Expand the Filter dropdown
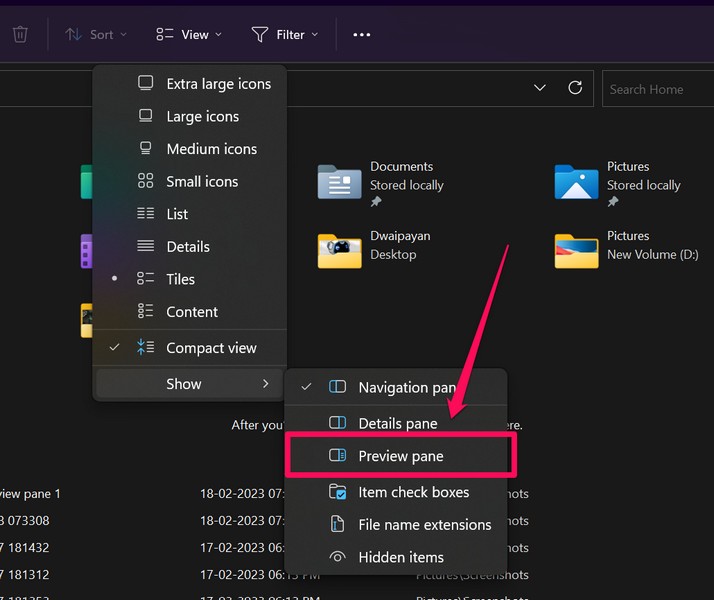Screen dimensions: 714x600 [x=285, y=34]
